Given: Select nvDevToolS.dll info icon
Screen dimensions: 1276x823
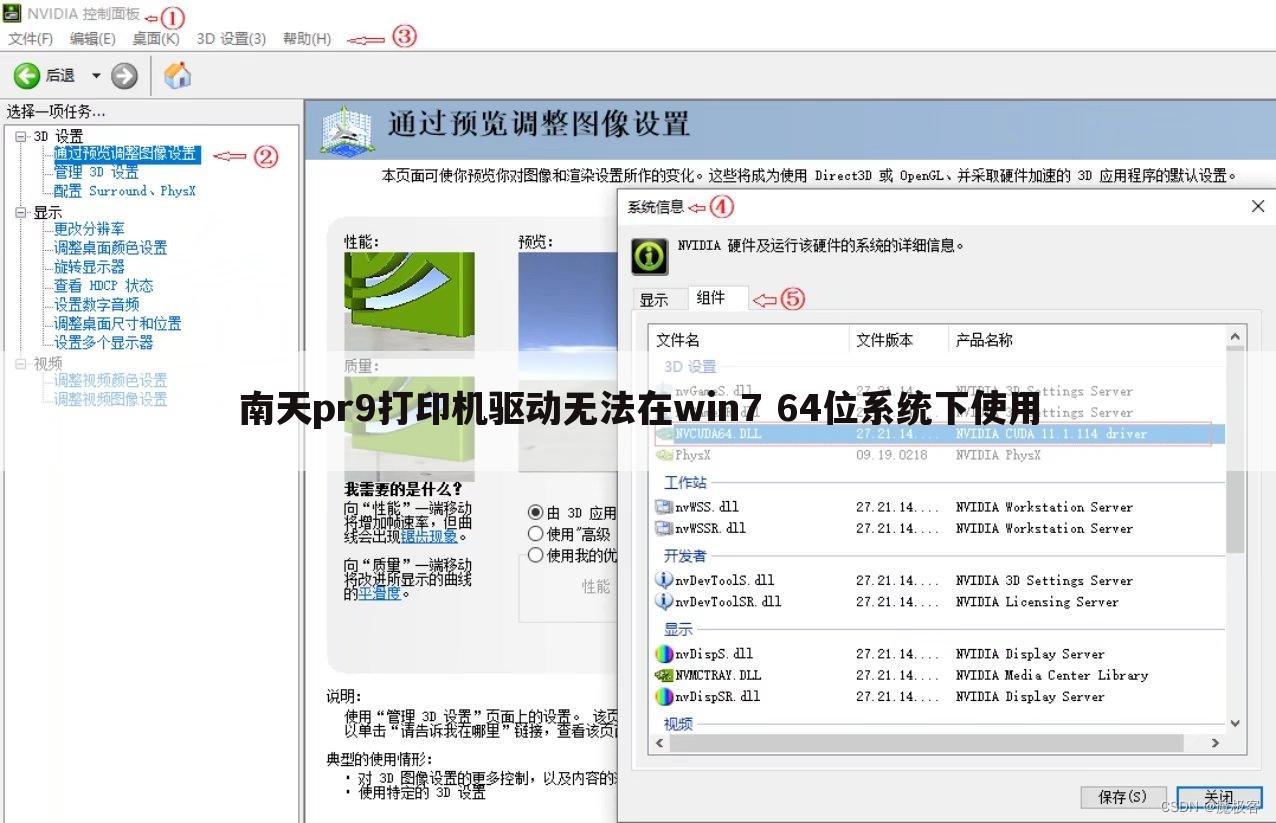Looking at the screenshot, I should point(663,580).
